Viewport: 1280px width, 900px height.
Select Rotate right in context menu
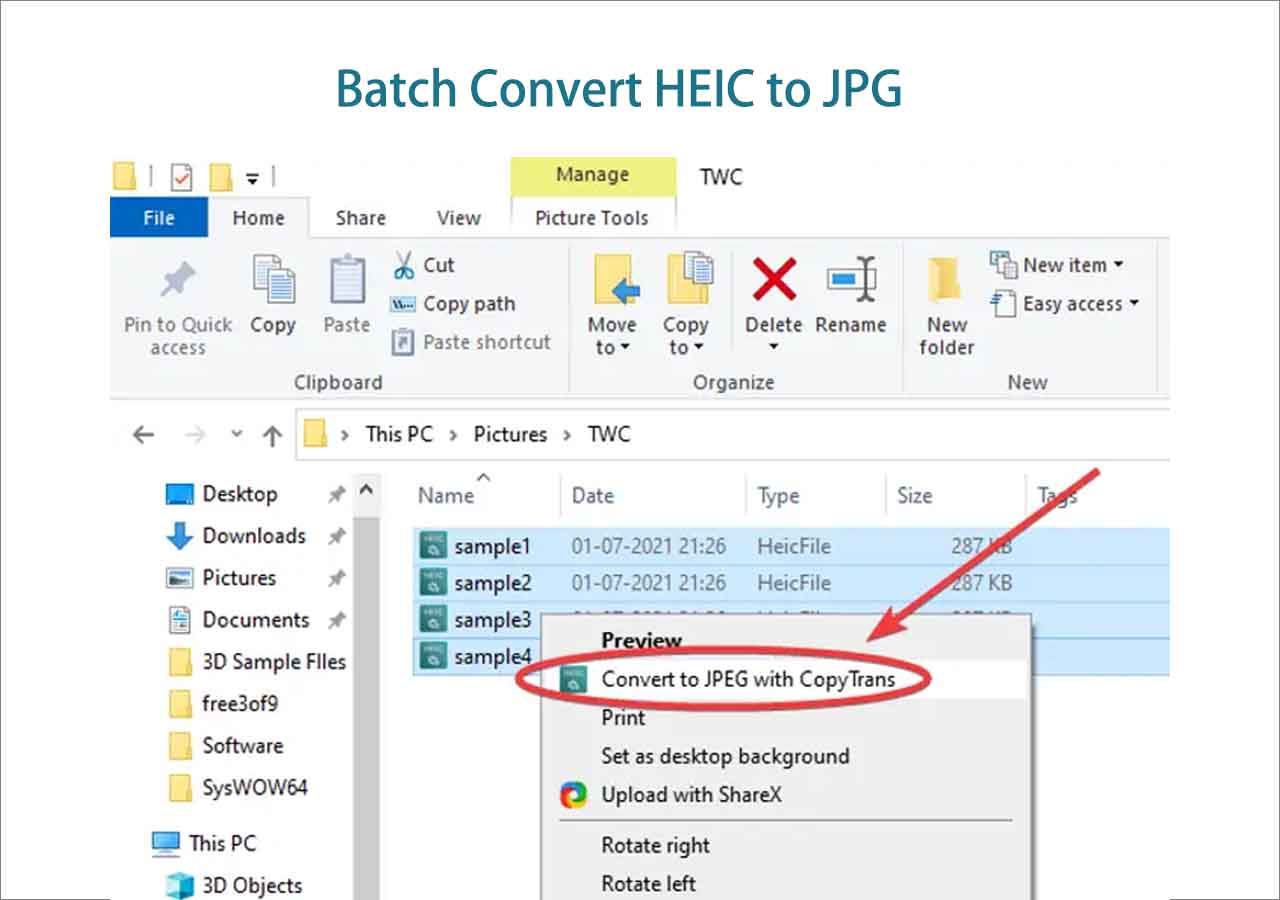656,845
